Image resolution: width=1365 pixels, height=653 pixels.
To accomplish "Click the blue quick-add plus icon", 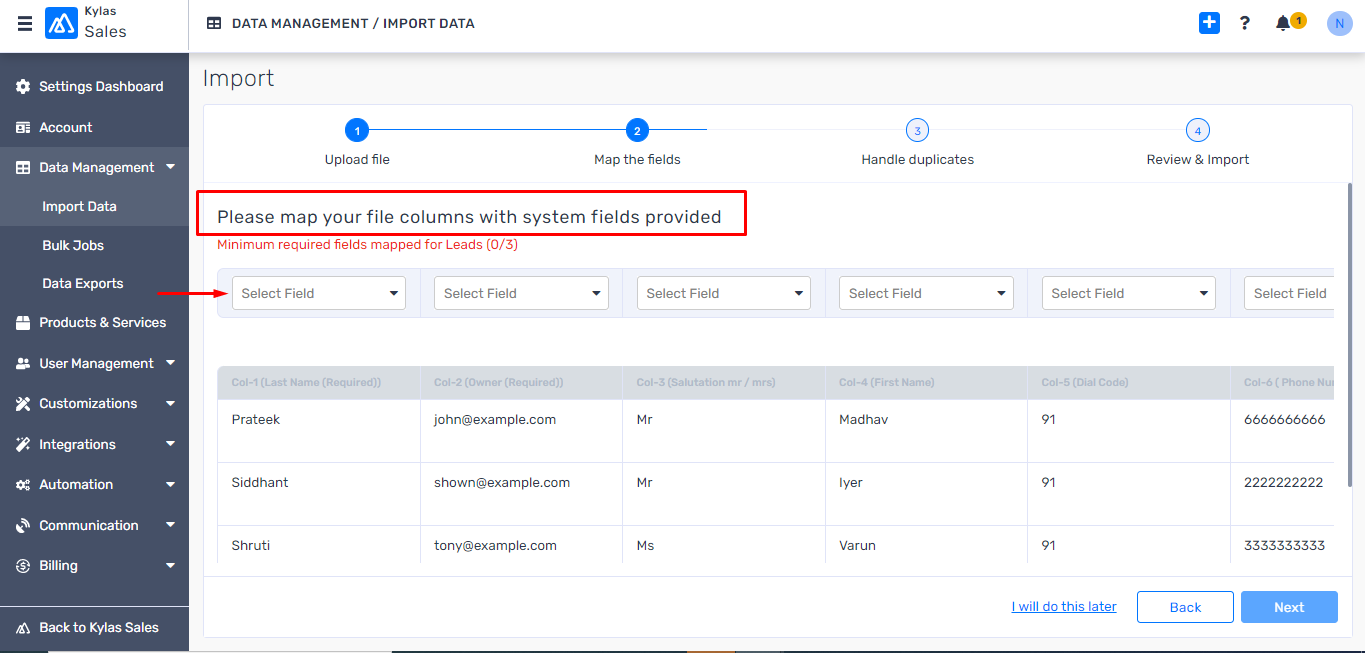I will [x=1209, y=22].
